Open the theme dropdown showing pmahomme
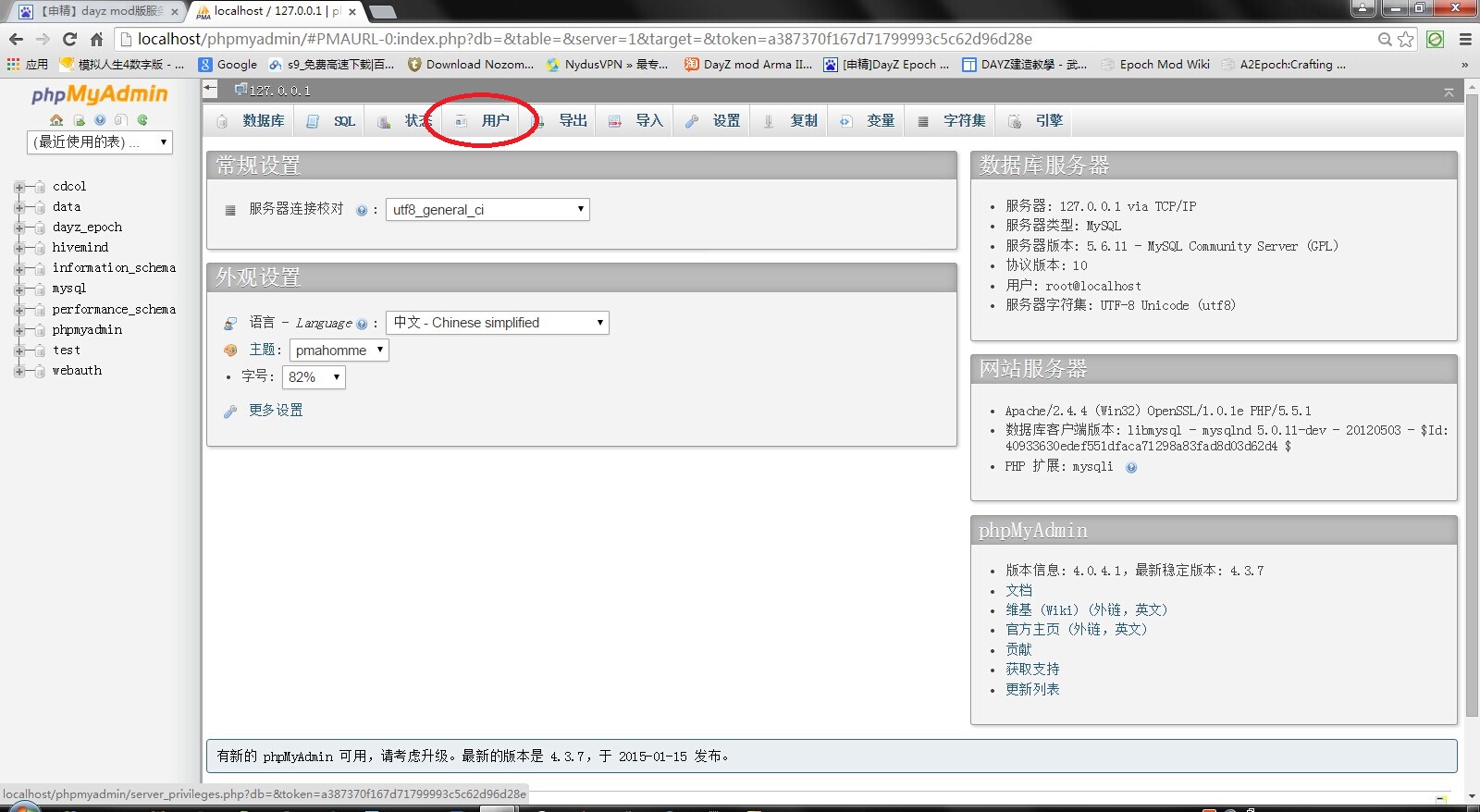The width and height of the screenshot is (1480, 812). pos(339,351)
